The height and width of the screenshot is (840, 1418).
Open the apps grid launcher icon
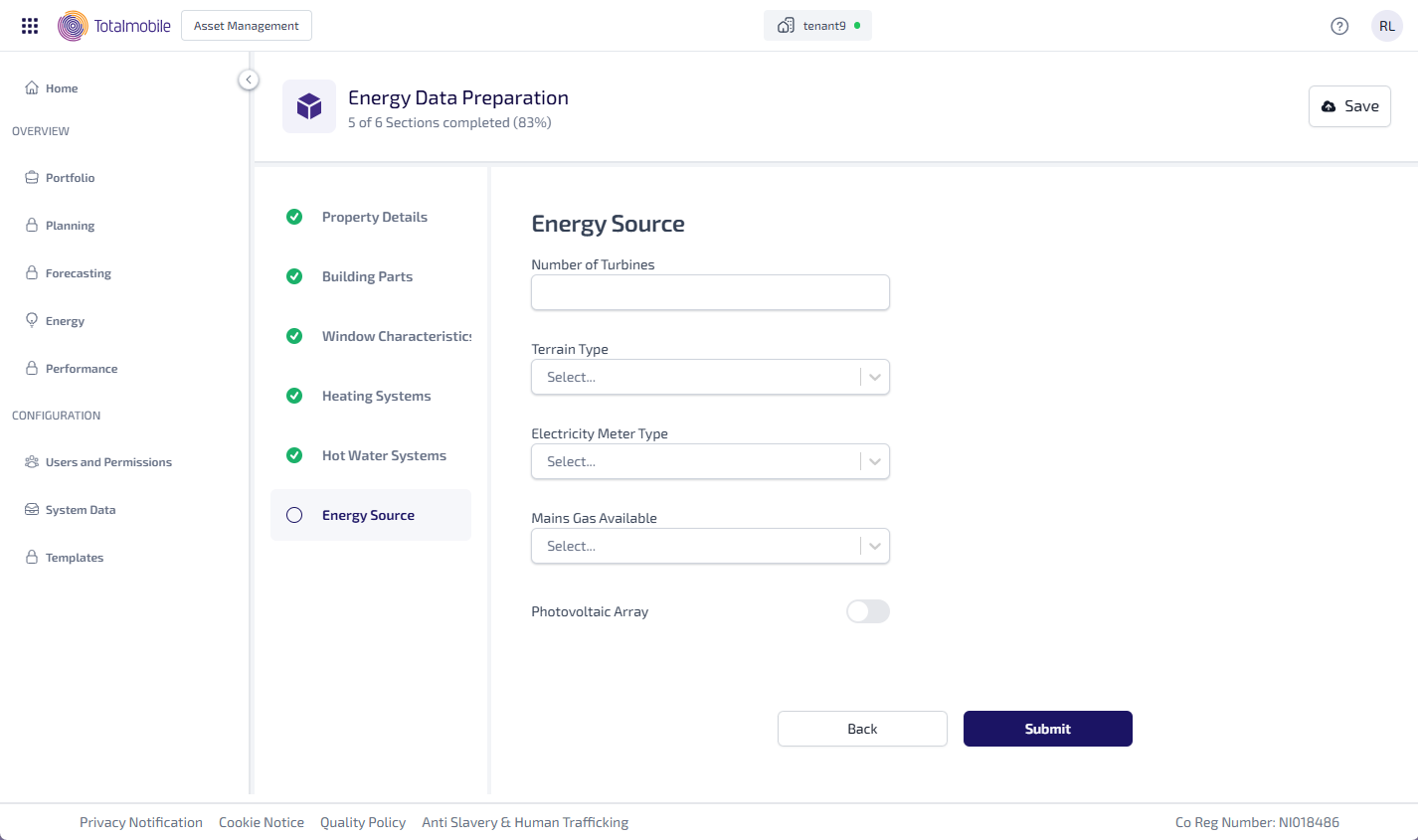pyautogui.click(x=30, y=26)
